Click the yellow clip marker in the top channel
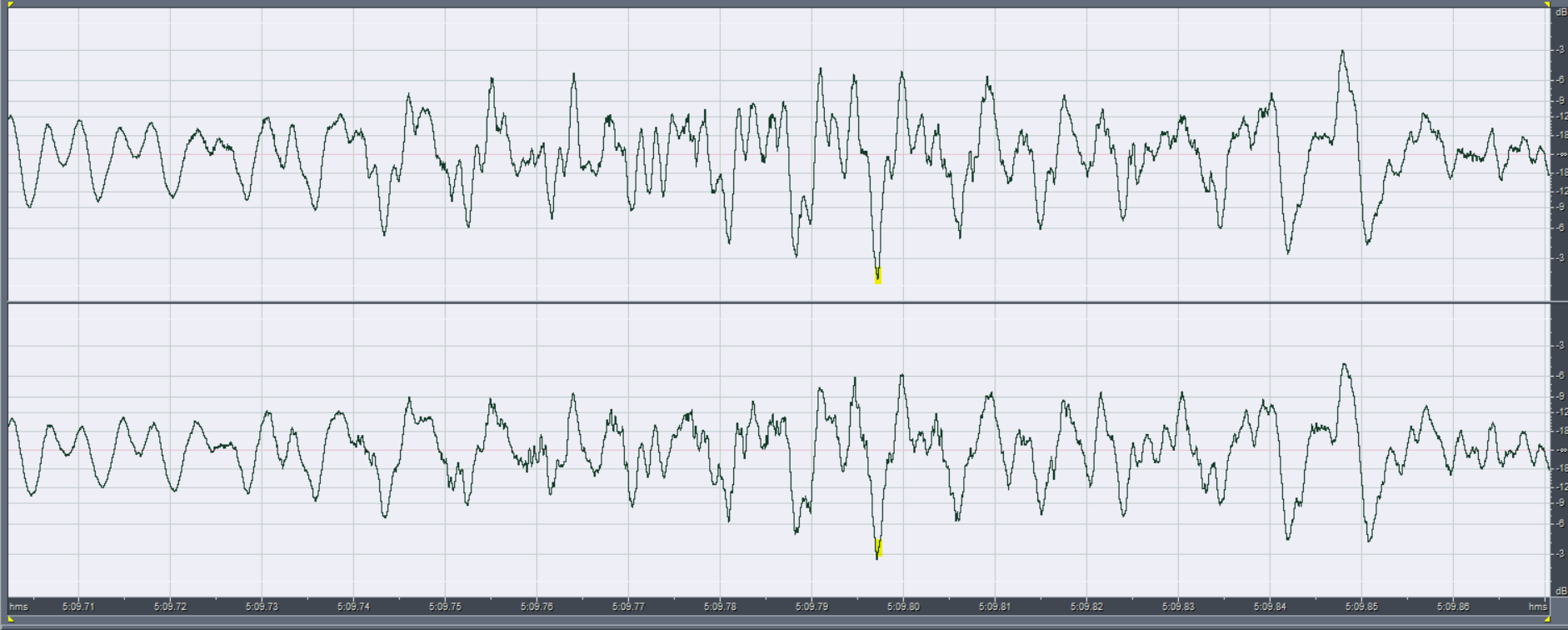 point(878,276)
